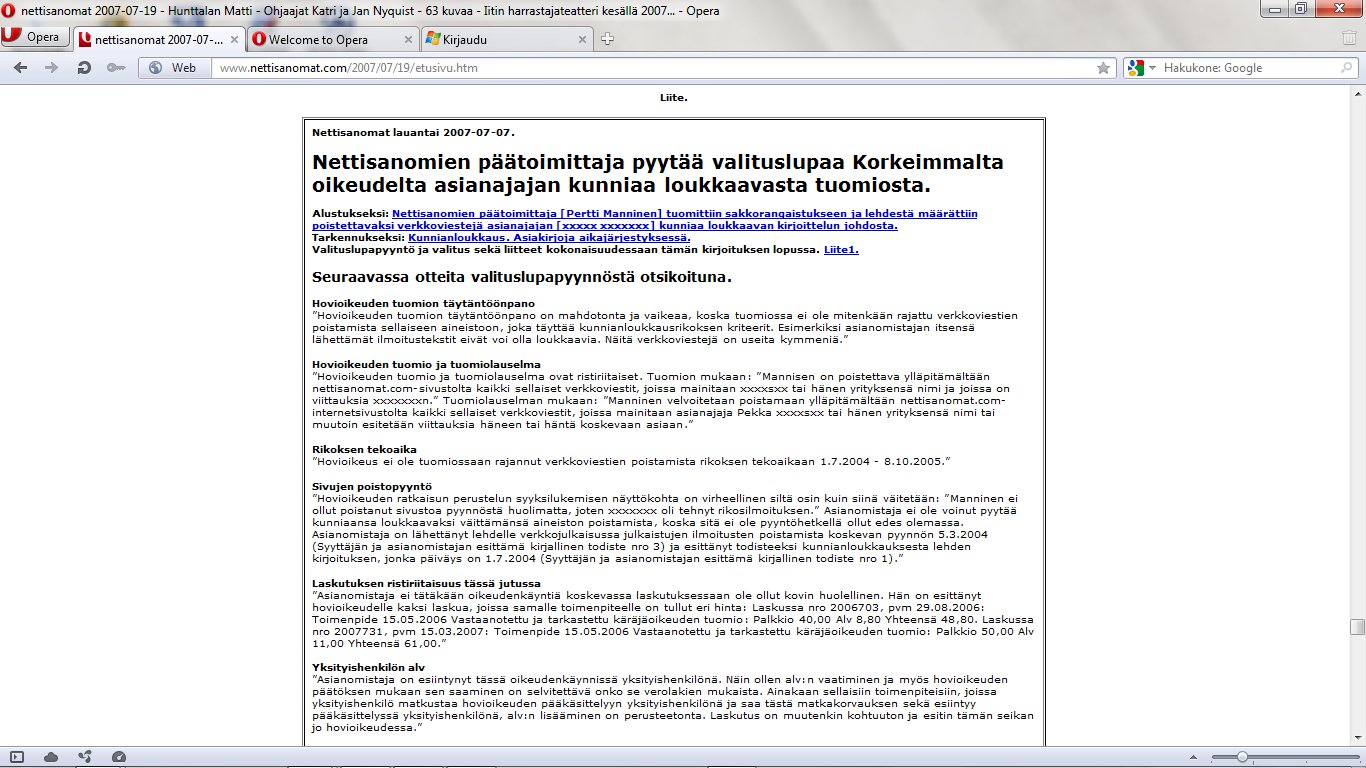Click the zoom slider in status bar
Image resolution: width=1366 pixels, height=768 pixels.
(x=1242, y=757)
